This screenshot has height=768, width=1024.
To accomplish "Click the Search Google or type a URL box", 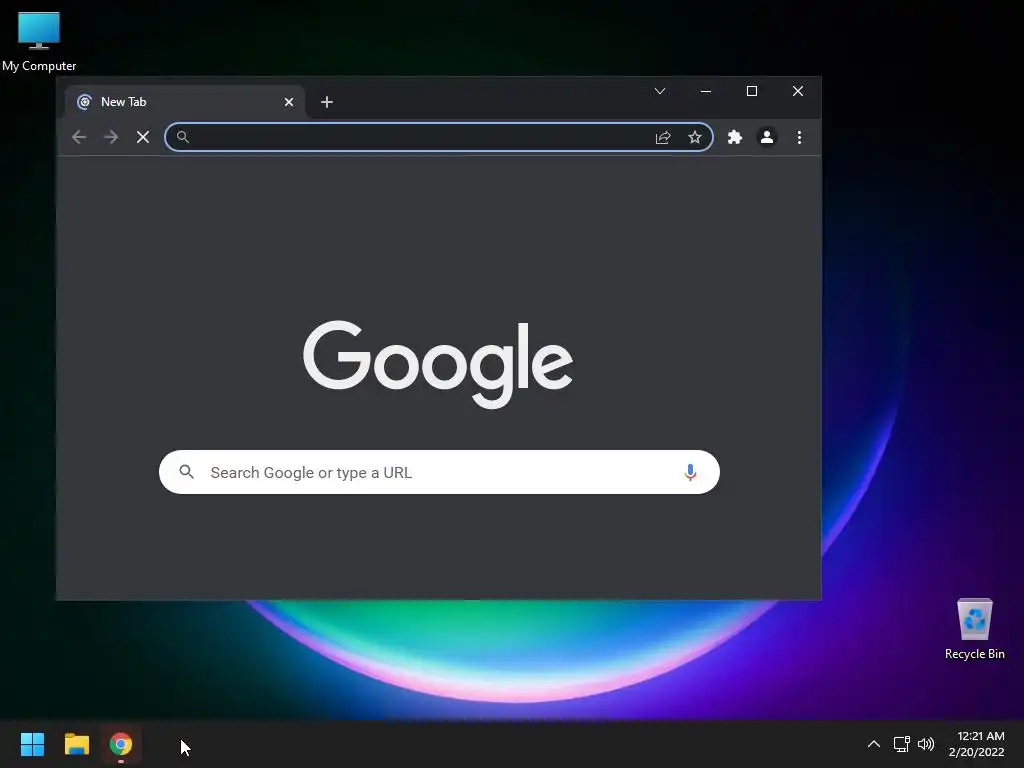I will click(440, 472).
